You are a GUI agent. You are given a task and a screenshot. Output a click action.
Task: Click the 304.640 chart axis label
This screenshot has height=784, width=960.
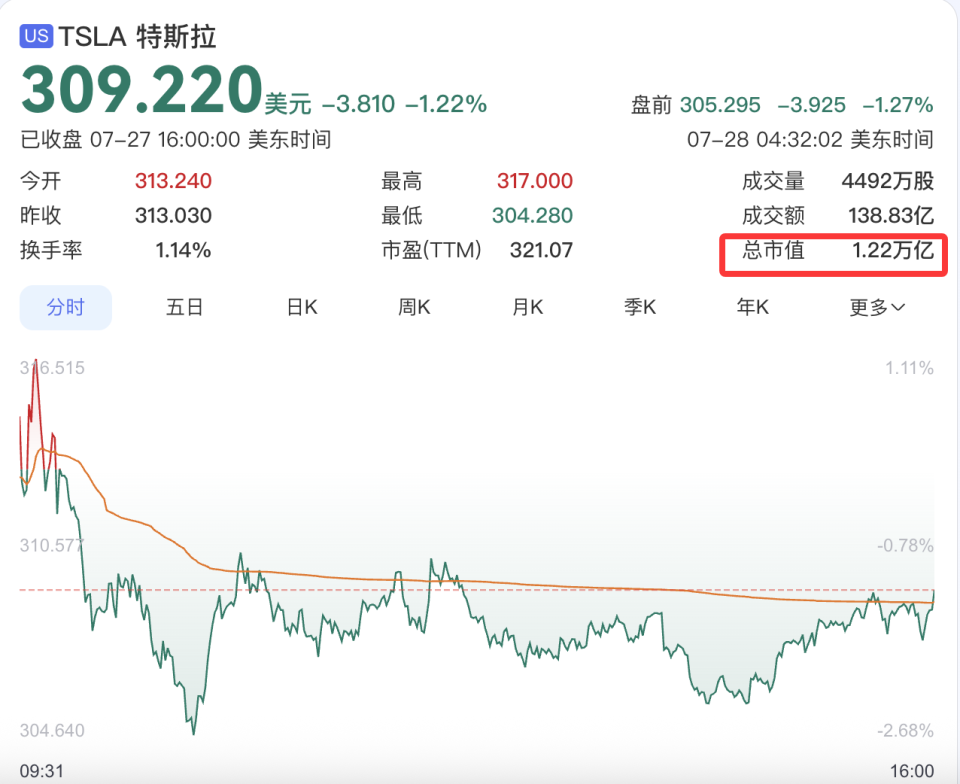click(52, 731)
